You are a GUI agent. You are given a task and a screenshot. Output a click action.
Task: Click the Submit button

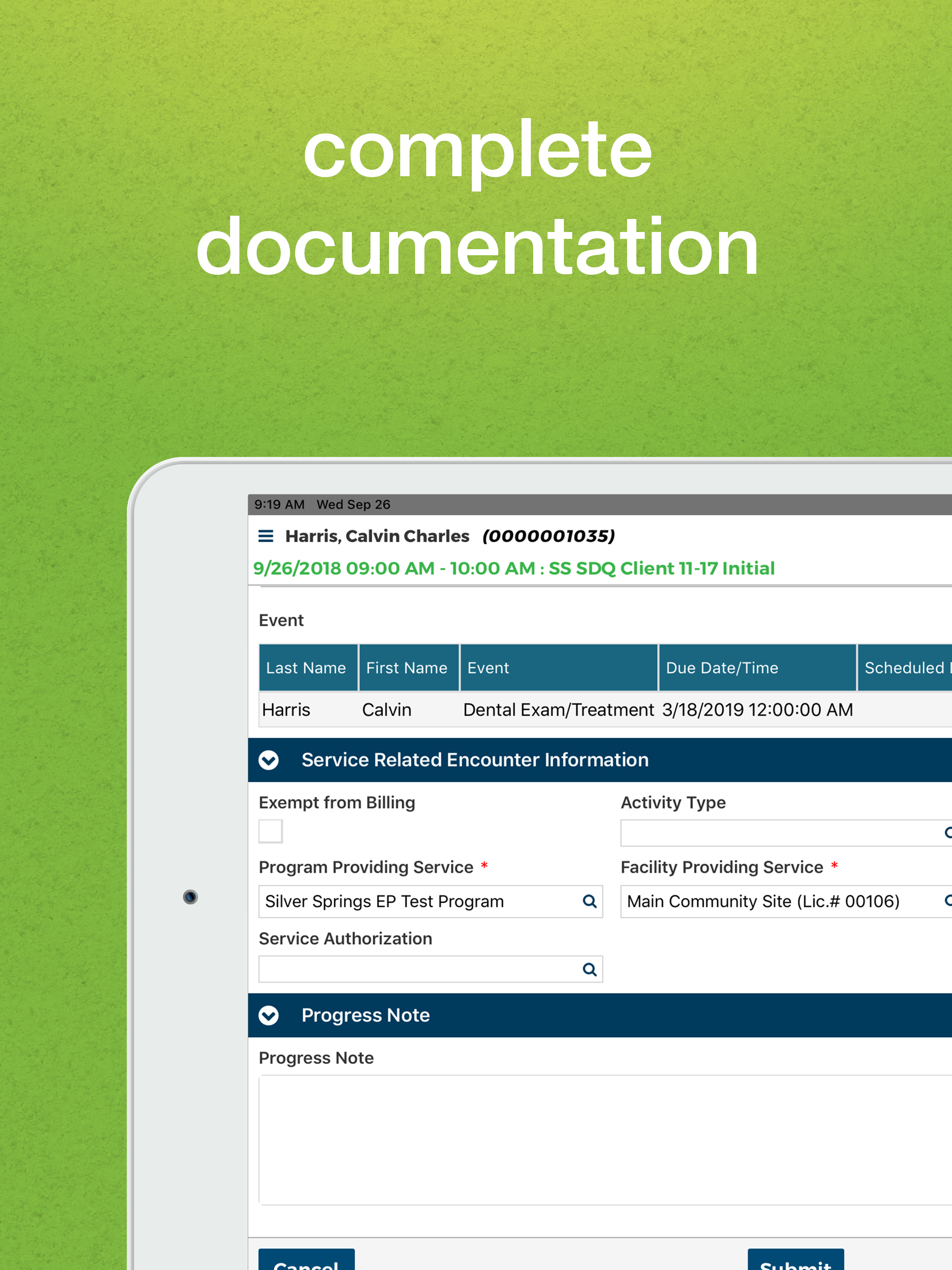click(x=795, y=1260)
